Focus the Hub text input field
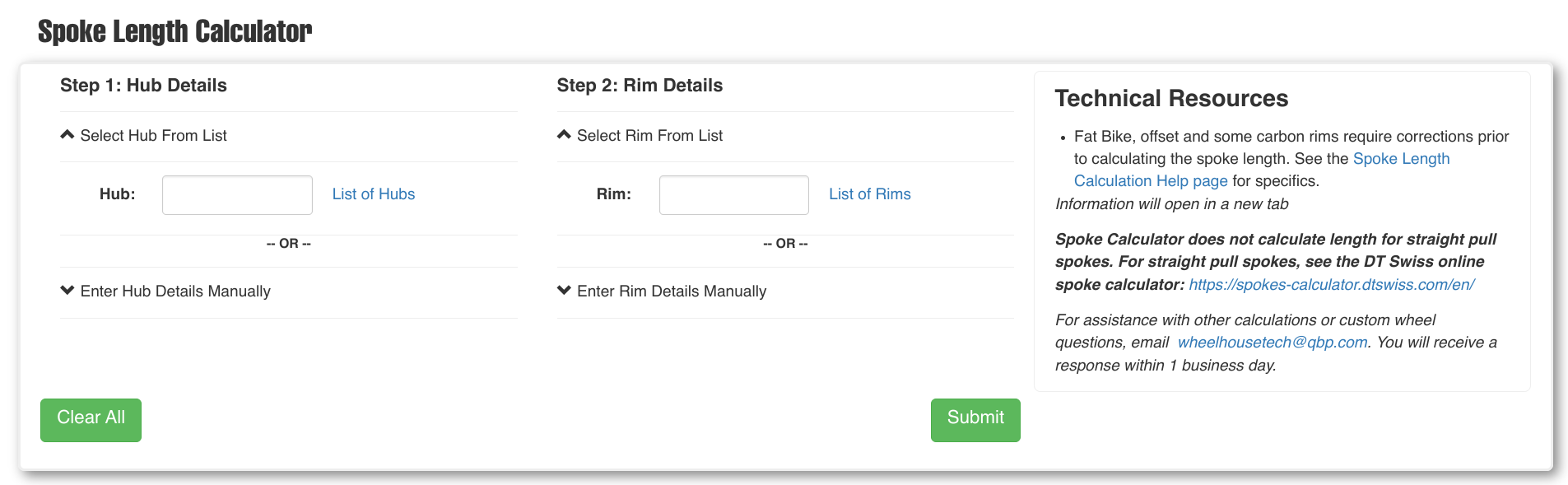Viewport: 1568px width, 485px height. pos(237,195)
